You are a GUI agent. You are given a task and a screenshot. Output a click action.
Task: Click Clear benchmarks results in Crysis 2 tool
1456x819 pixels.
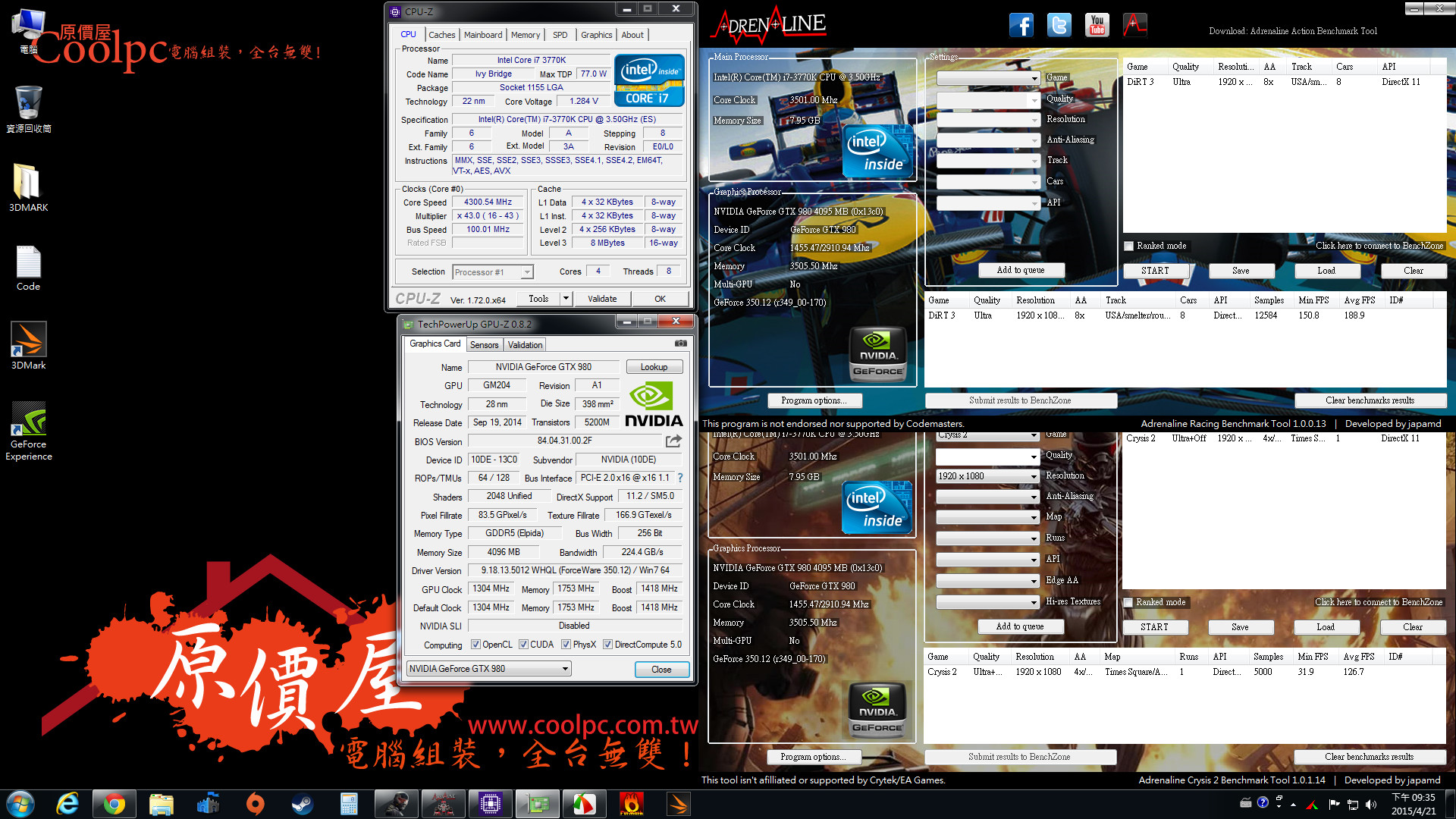click(1369, 757)
